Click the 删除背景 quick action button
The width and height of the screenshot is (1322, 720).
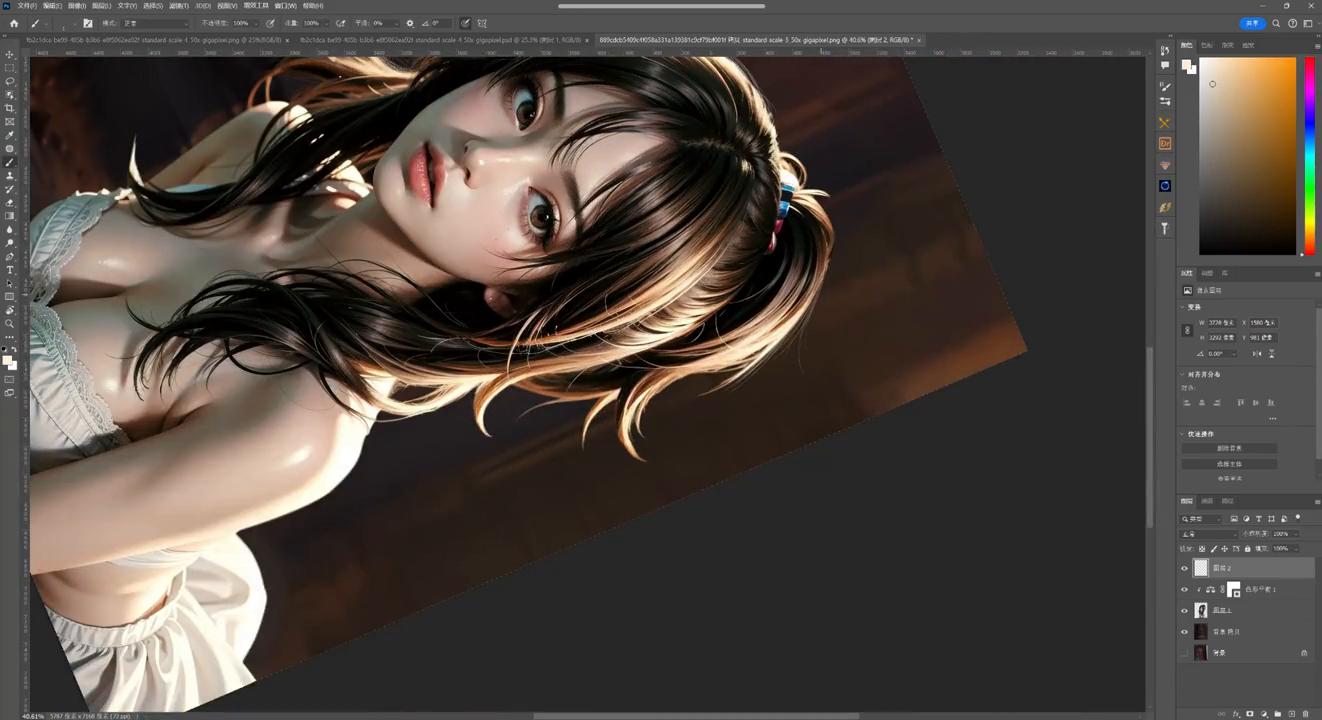click(1229, 448)
